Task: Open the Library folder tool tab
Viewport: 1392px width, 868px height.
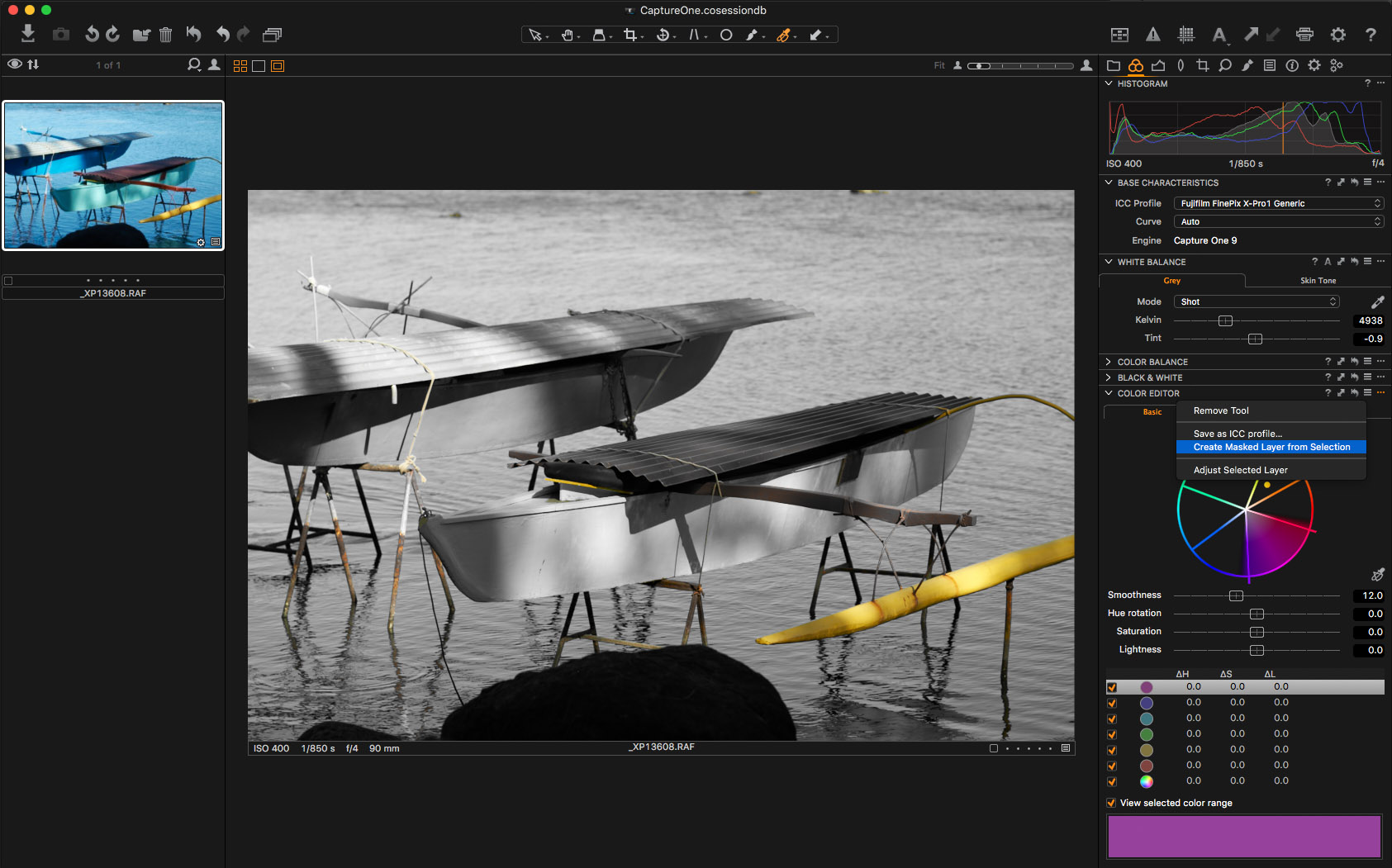Action: (1114, 65)
